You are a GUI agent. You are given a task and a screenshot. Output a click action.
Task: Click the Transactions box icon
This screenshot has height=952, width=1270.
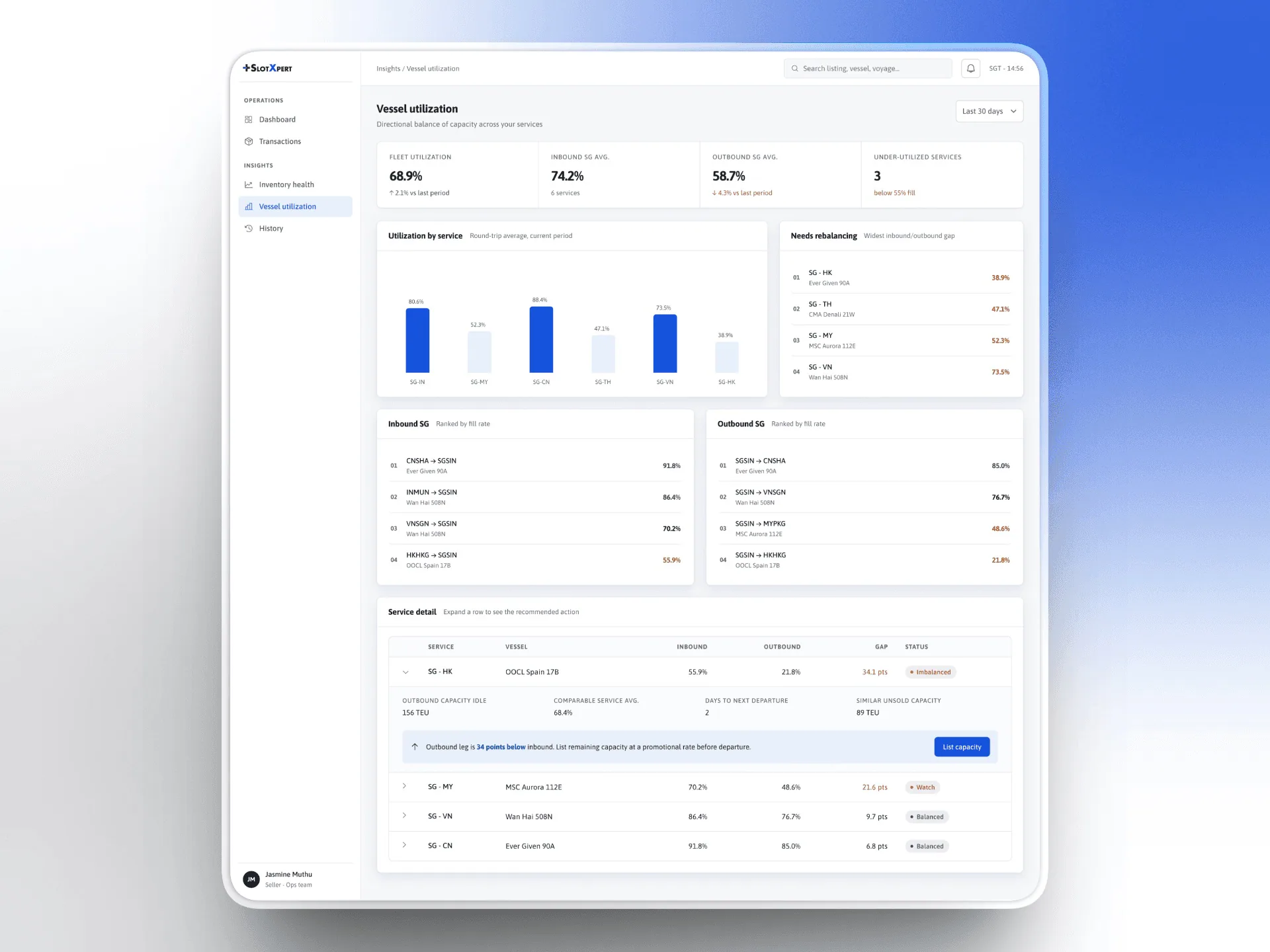249,141
